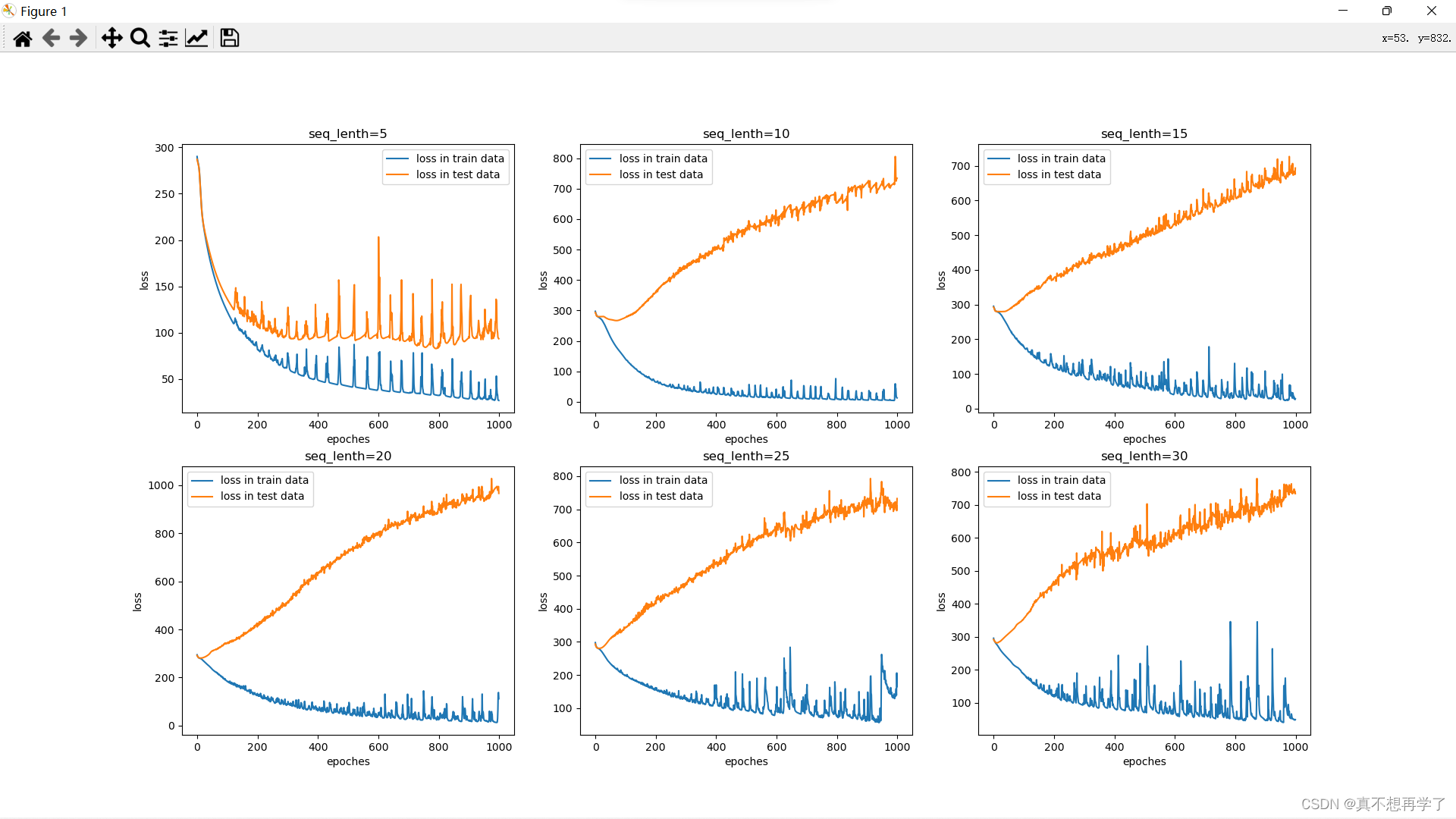Click the seq_lenth=15 subplot title
Image resolution: width=1456 pixels, height=819 pixels.
pyautogui.click(x=1144, y=134)
